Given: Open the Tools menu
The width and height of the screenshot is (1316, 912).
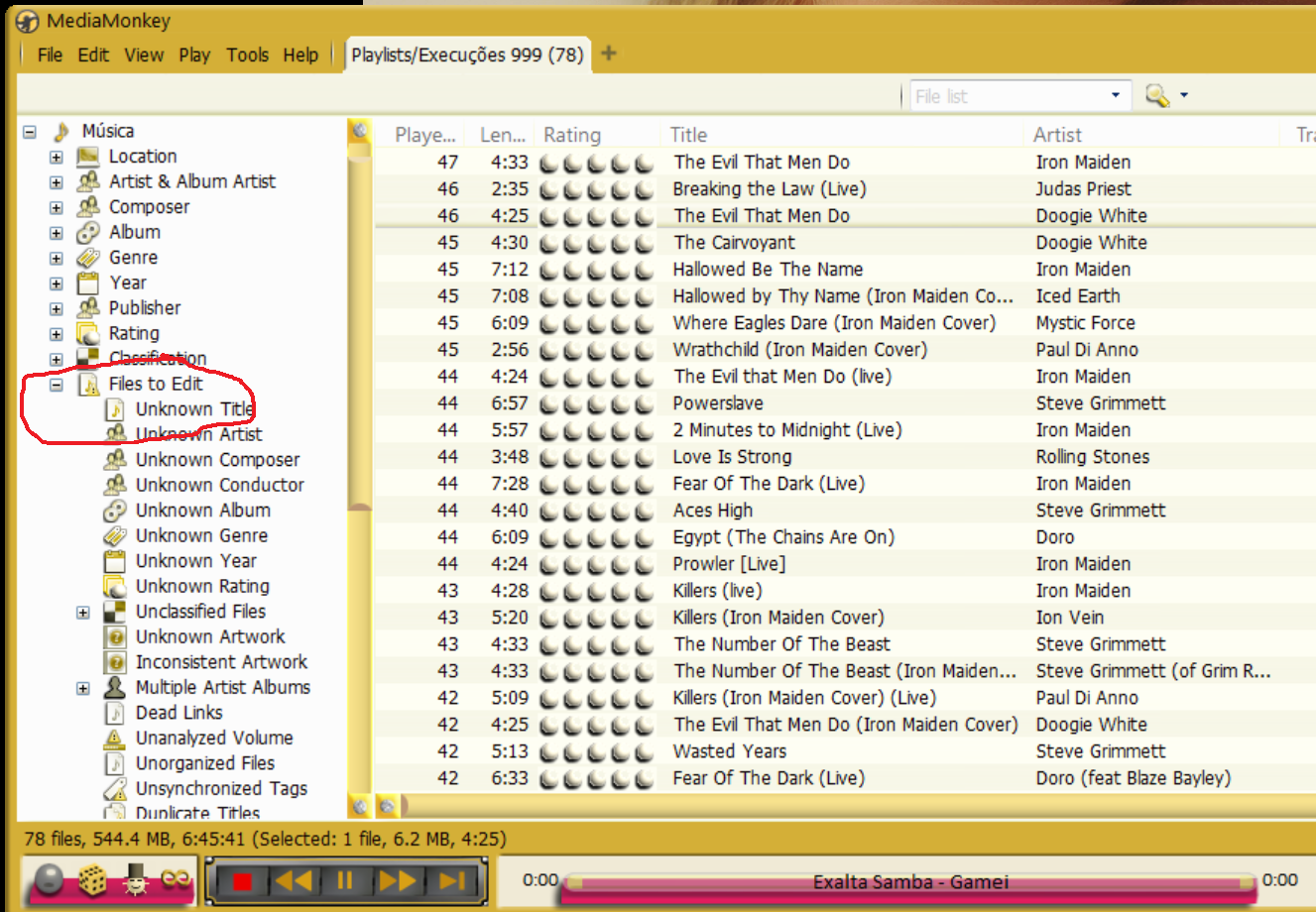Looking at the screenshot, I should [x=247, y=55].
